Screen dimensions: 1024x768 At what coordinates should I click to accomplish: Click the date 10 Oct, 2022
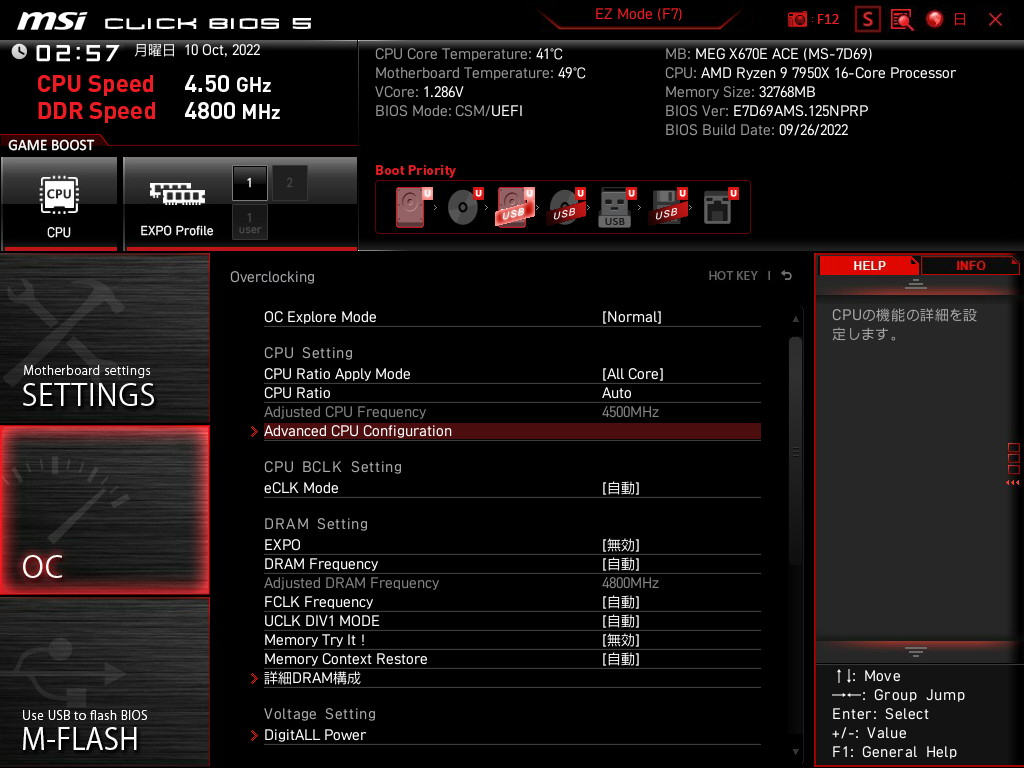222,50
